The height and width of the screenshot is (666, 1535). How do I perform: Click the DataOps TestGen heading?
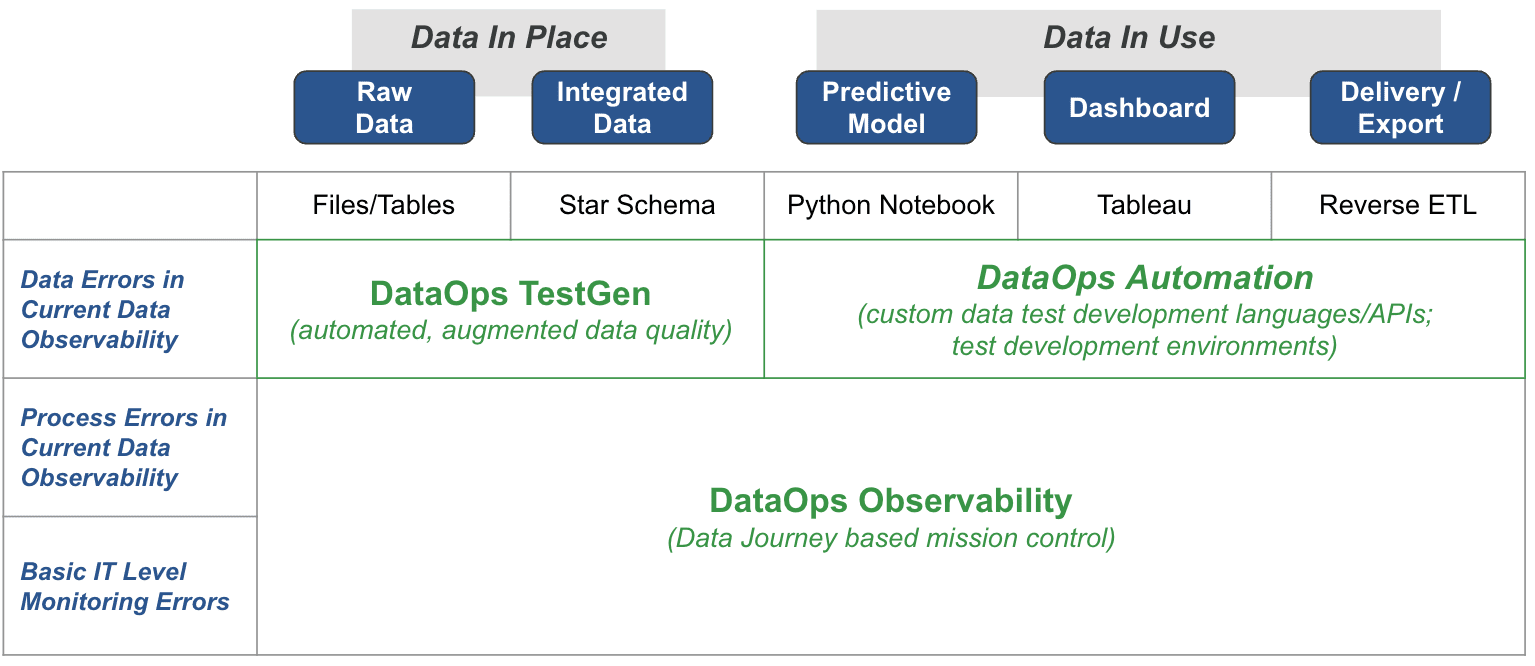[x=510, y=294]
